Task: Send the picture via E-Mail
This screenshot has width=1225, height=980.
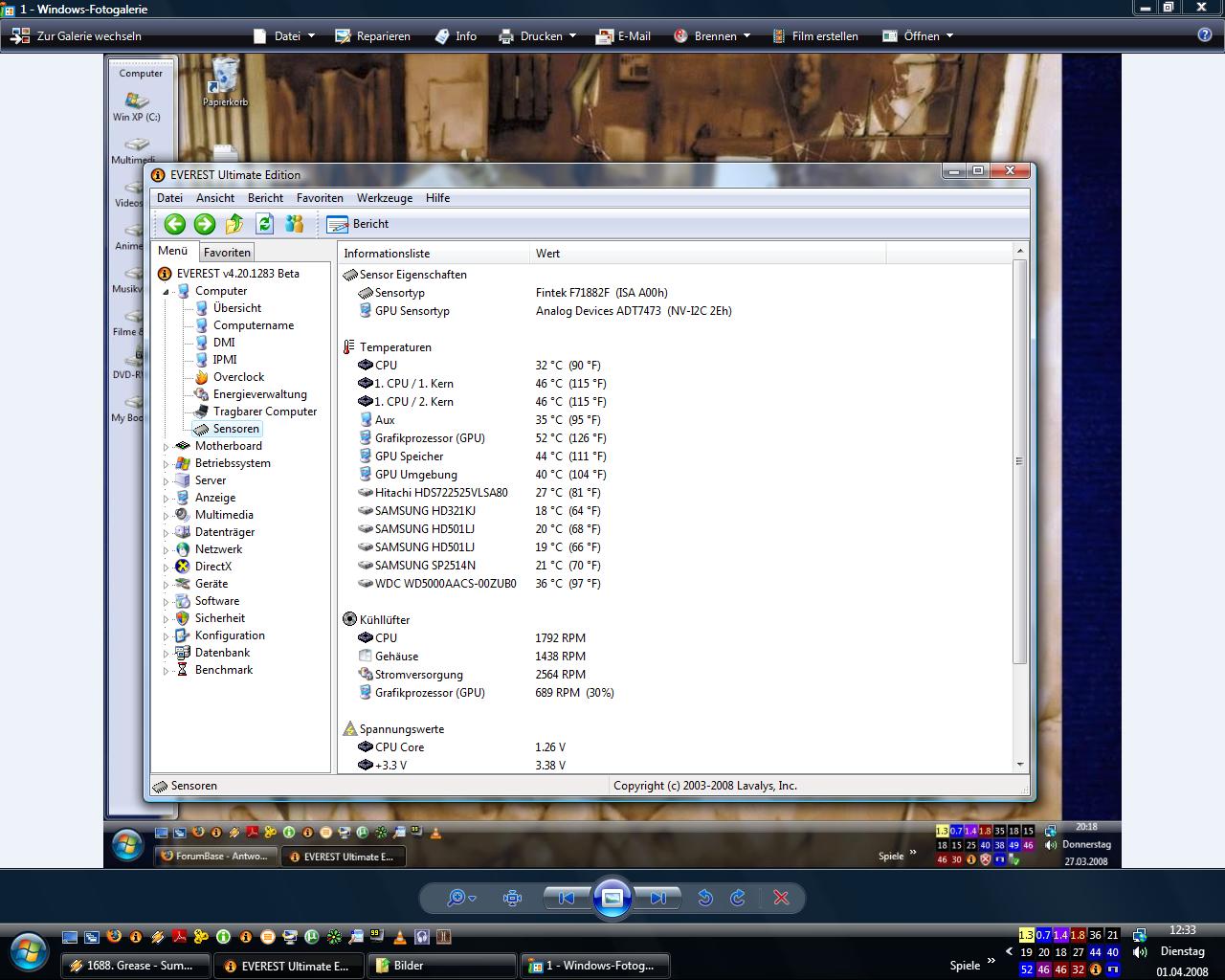Action: (x=623, y=36)
